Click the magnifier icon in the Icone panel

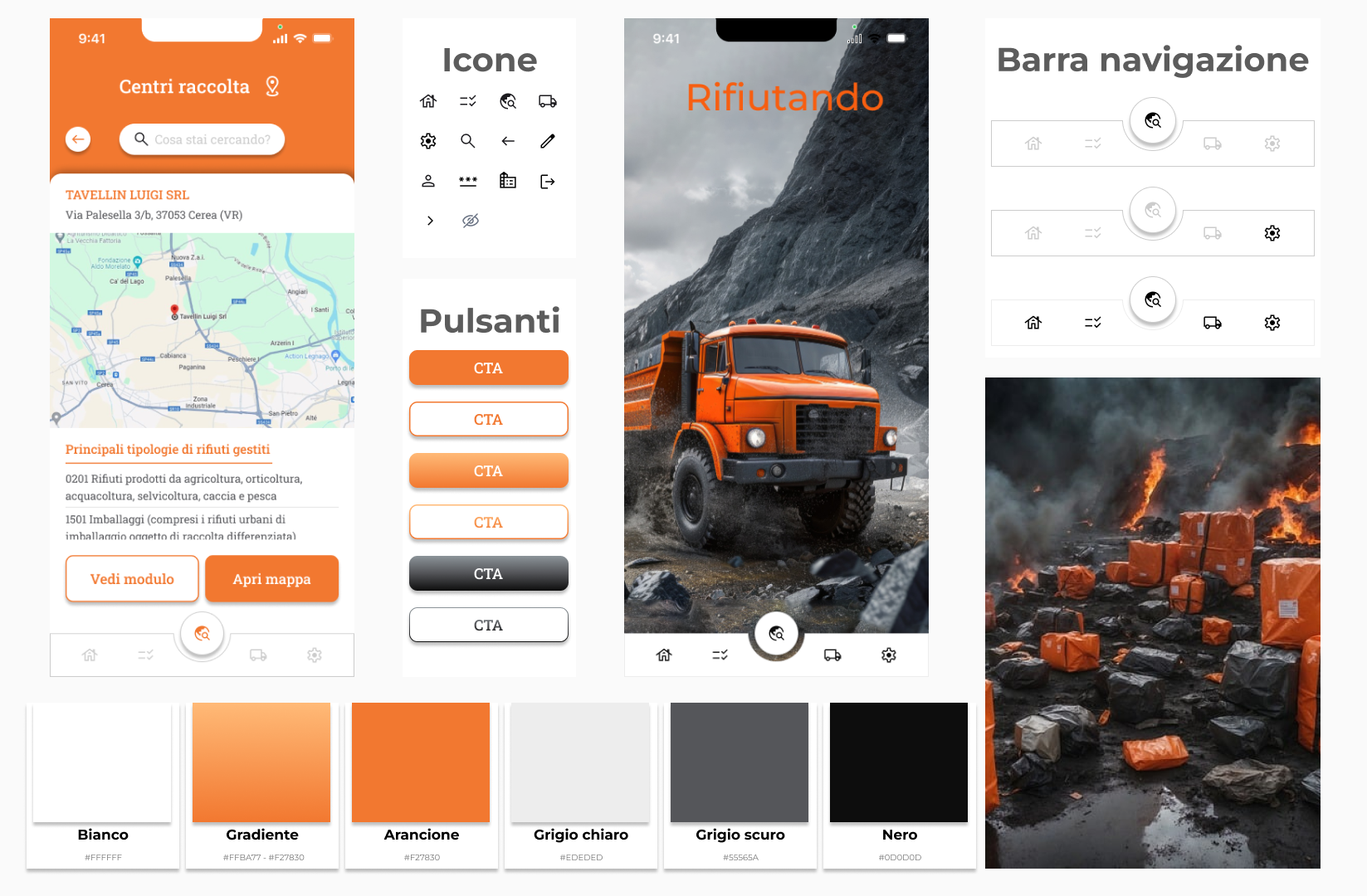pos(468,141)
